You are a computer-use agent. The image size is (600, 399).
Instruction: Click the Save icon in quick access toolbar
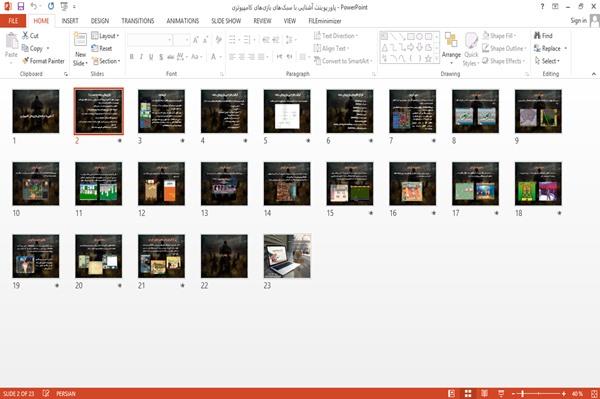pos(21,7)
